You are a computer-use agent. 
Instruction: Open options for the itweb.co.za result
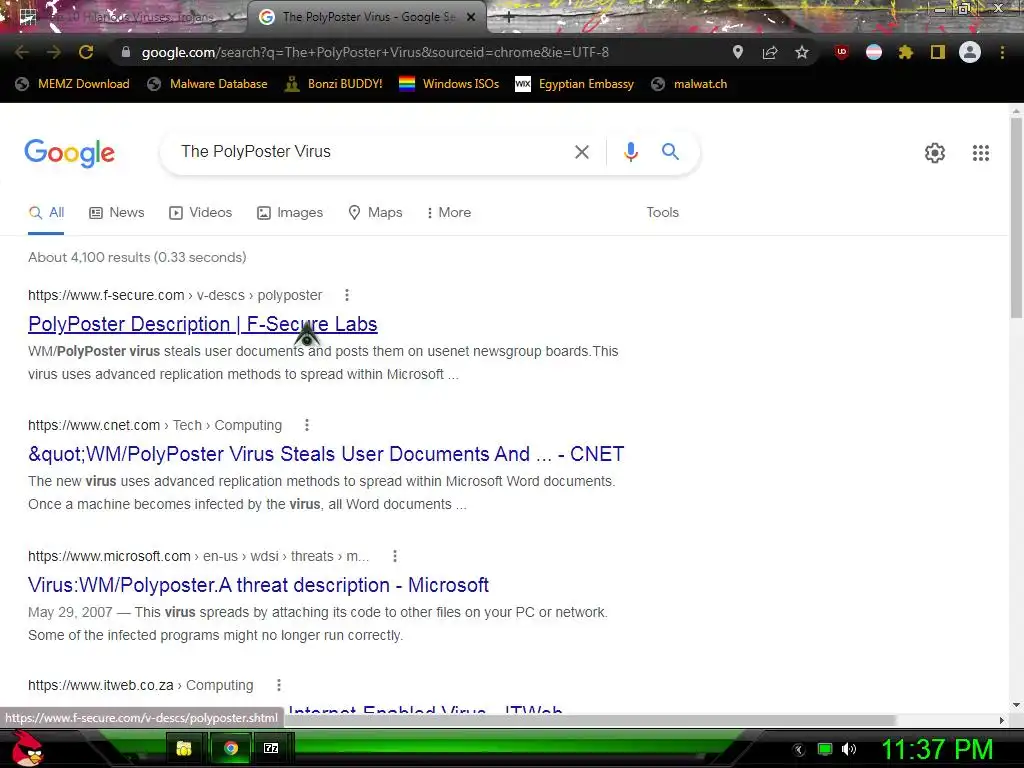279,685
